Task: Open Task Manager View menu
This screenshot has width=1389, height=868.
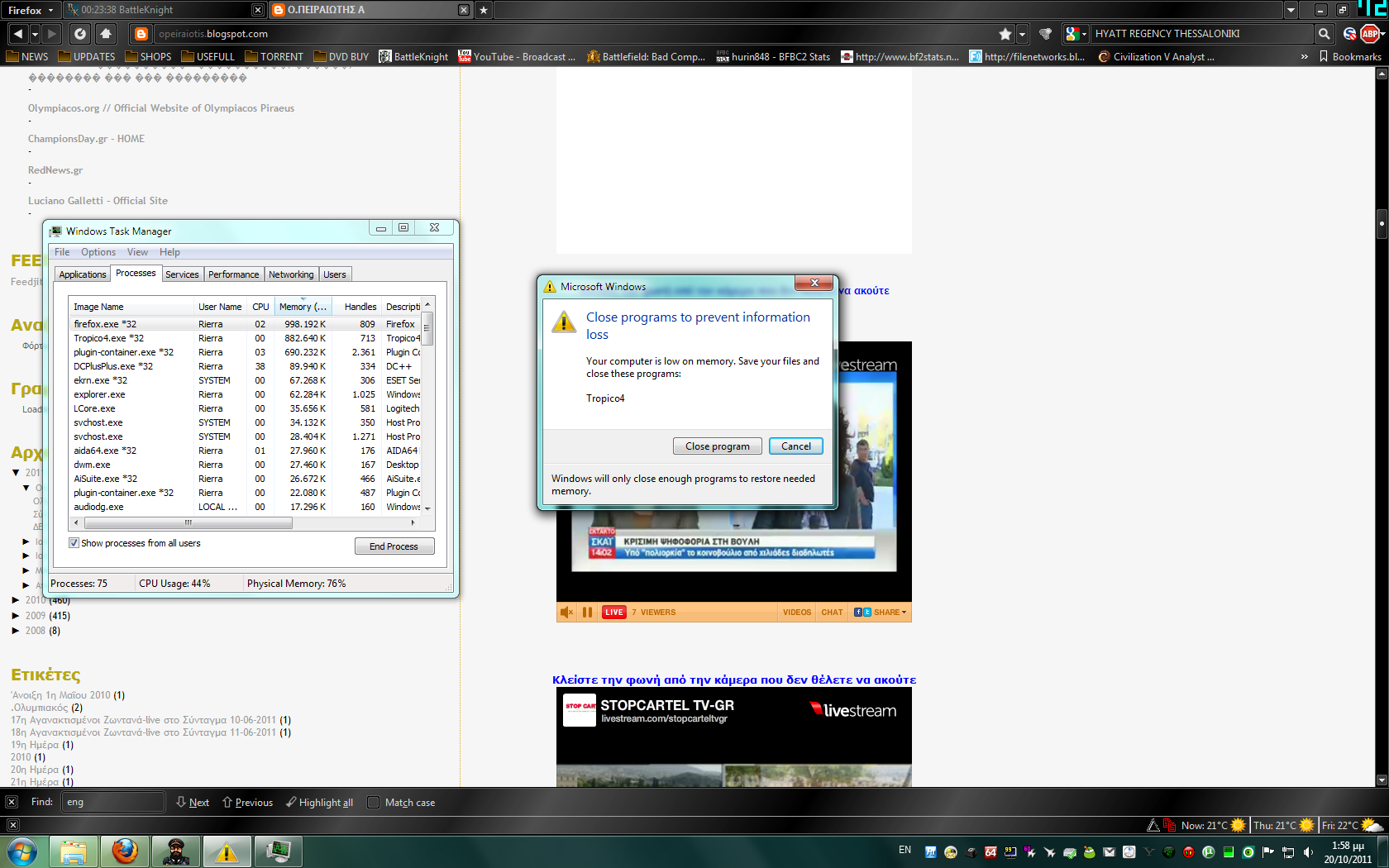Action: 137,252
